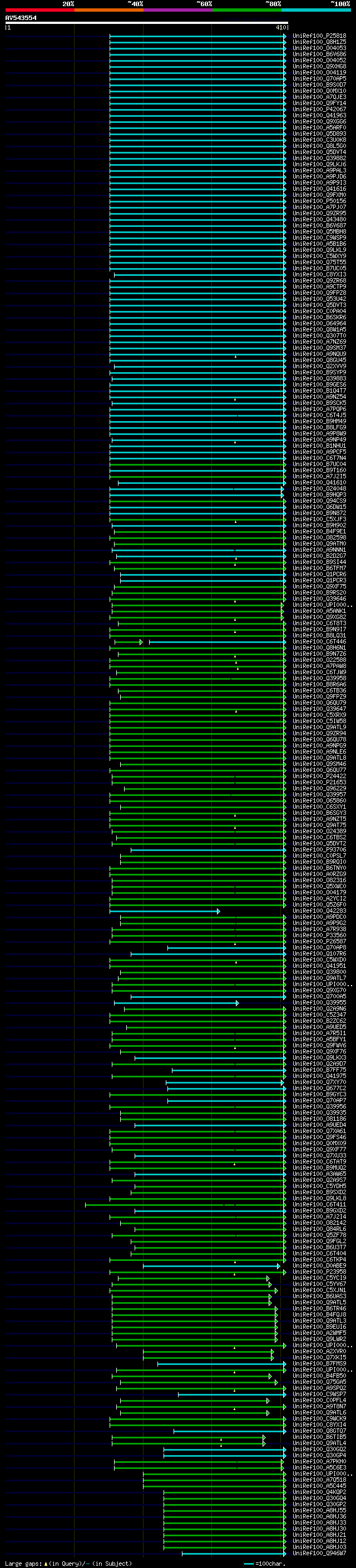This screenshot has height=1568, width=356.
Task: Open the UniRef100_O04053 entry
Action: (319, 48)
